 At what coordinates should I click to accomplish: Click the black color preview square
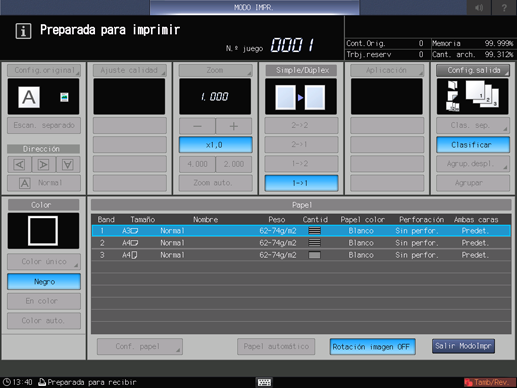[43, 231]
